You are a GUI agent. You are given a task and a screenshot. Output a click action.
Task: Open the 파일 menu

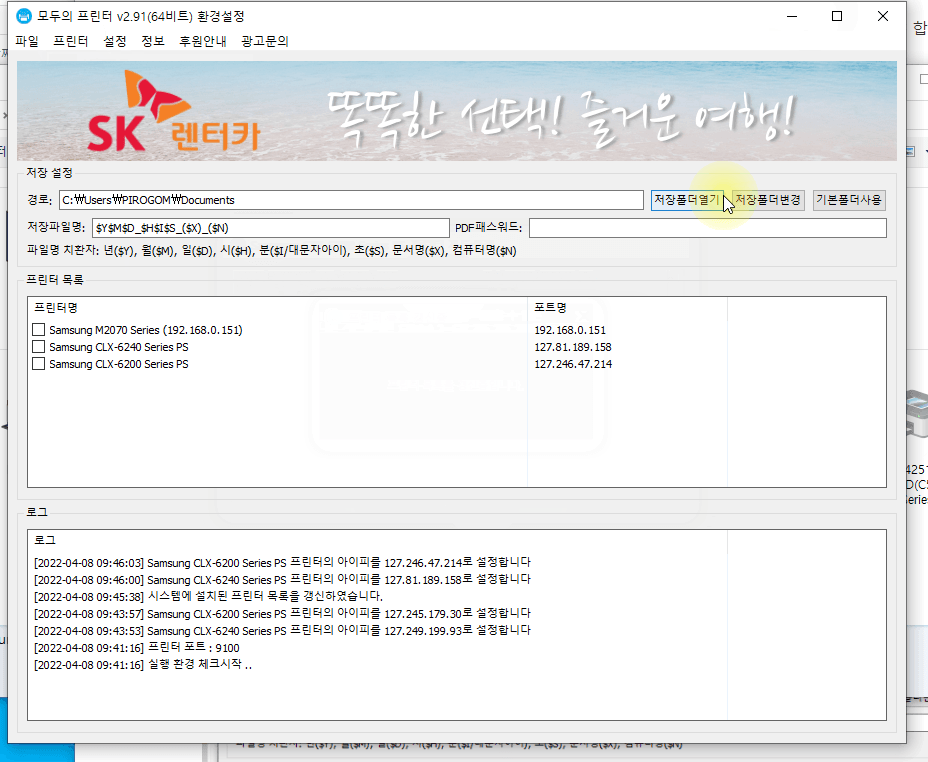(27, 41)
